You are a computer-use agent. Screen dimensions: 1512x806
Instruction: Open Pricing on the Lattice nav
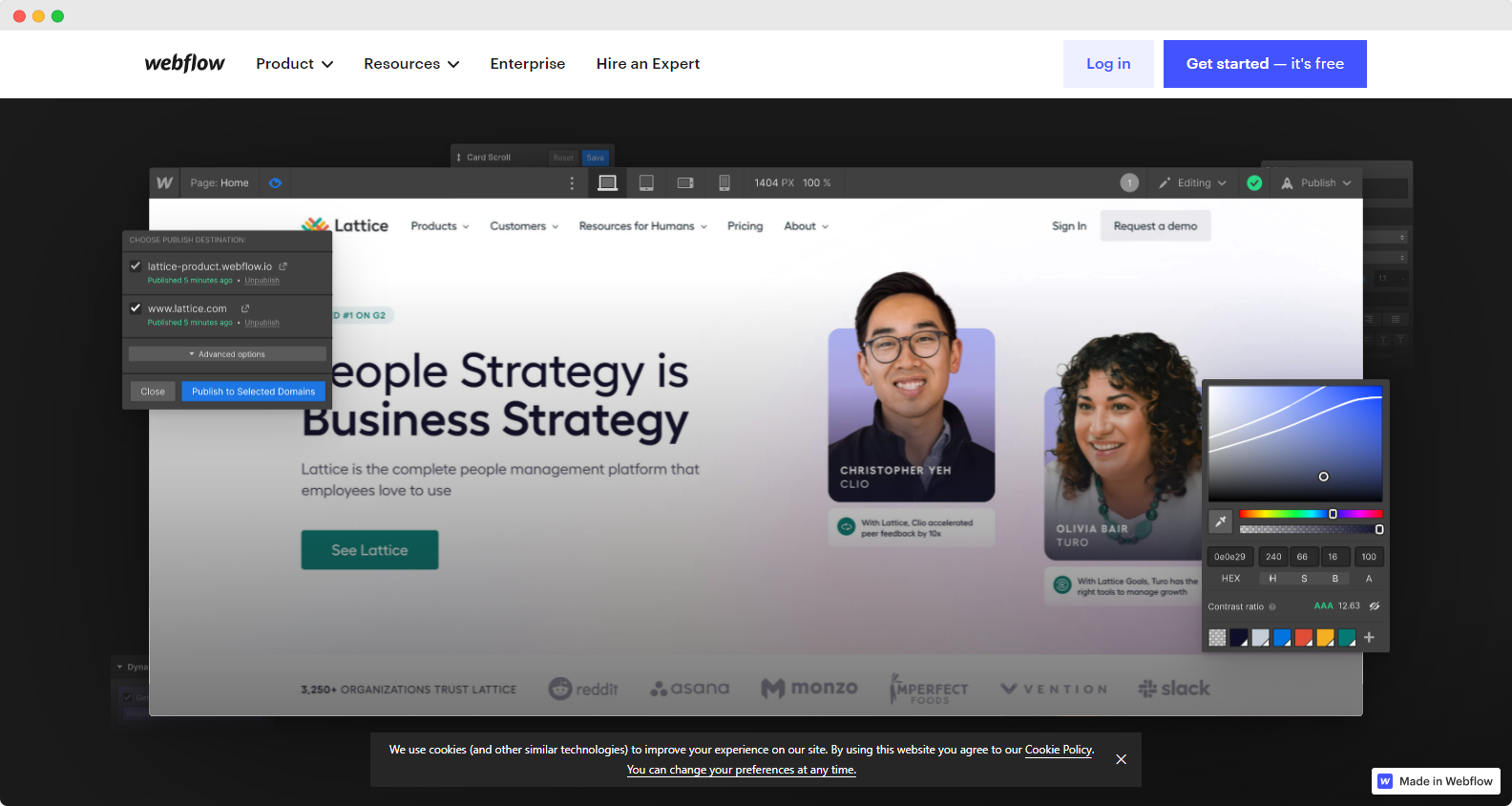pos(745,226)
